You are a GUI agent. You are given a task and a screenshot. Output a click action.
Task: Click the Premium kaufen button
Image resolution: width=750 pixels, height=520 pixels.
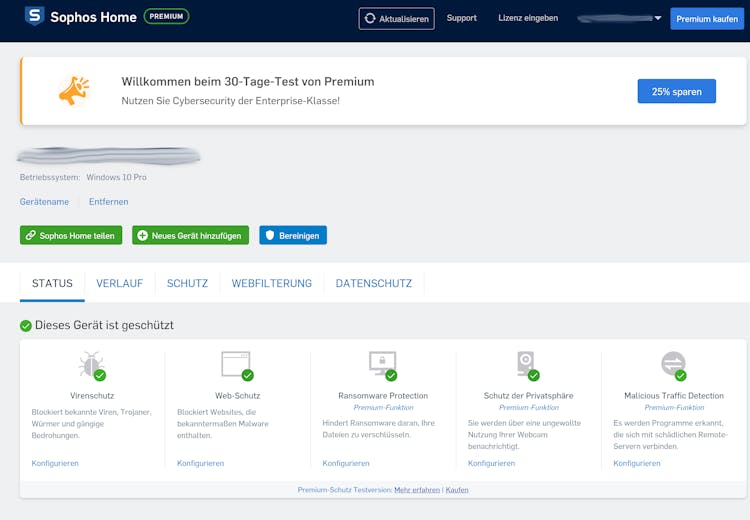pos(707,19)
